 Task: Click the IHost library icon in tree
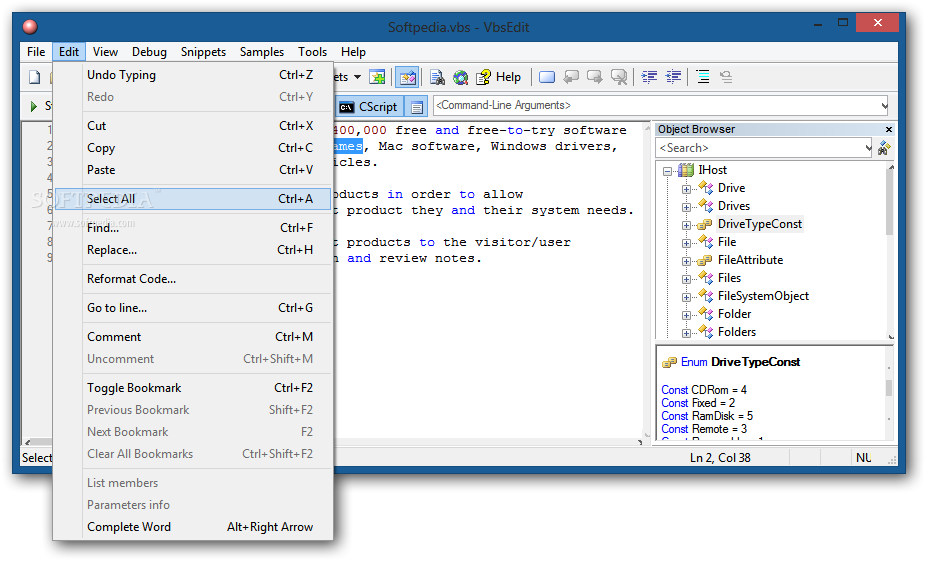[x=686, y=170]
